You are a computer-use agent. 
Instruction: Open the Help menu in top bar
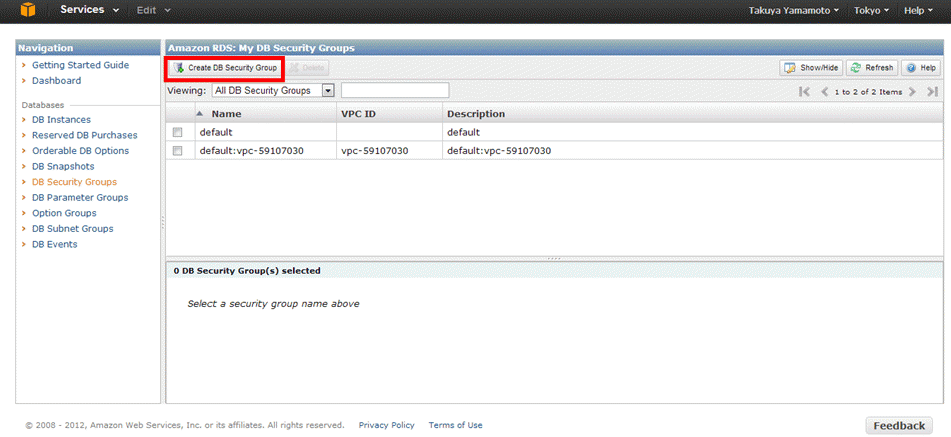point(918,11)
